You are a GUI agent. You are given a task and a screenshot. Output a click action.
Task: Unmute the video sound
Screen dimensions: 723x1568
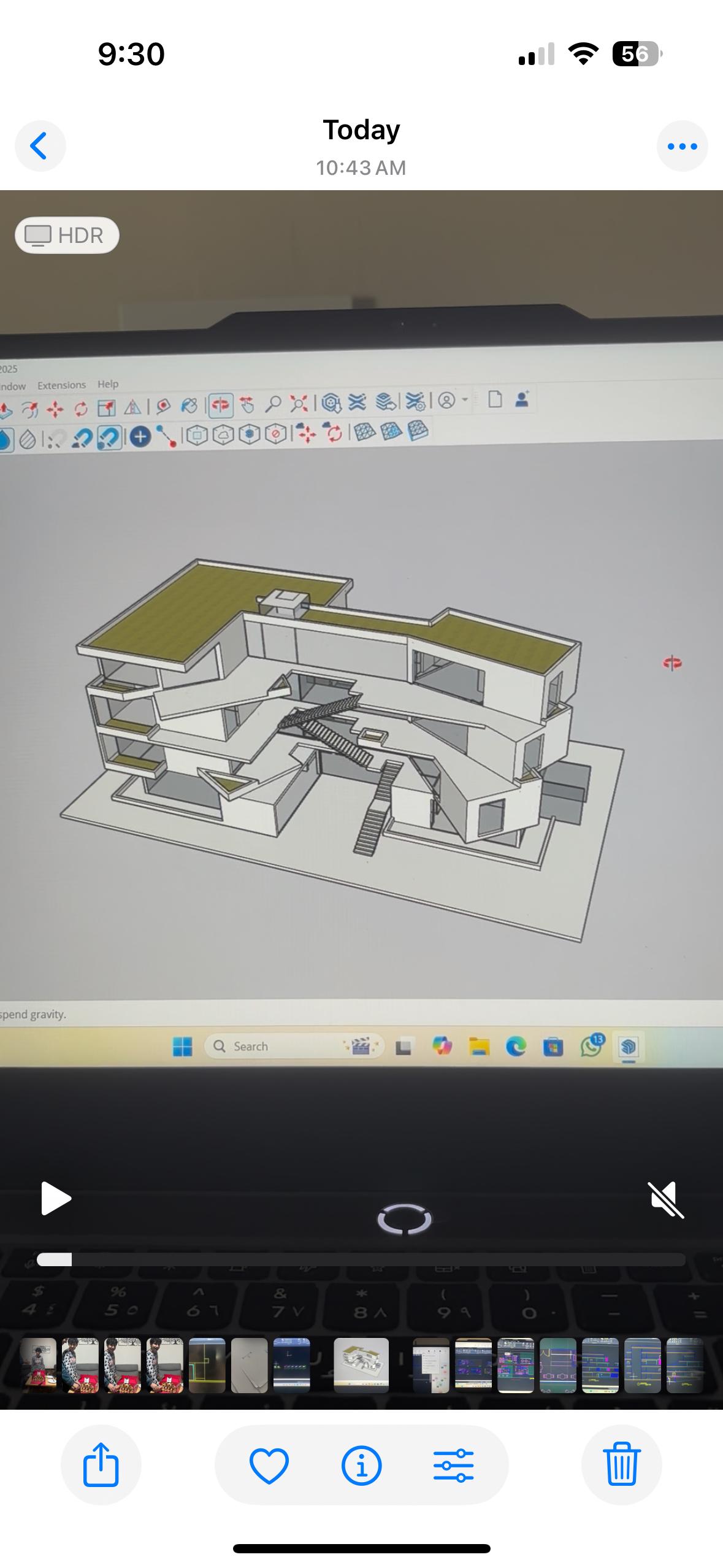[665, 1199]
